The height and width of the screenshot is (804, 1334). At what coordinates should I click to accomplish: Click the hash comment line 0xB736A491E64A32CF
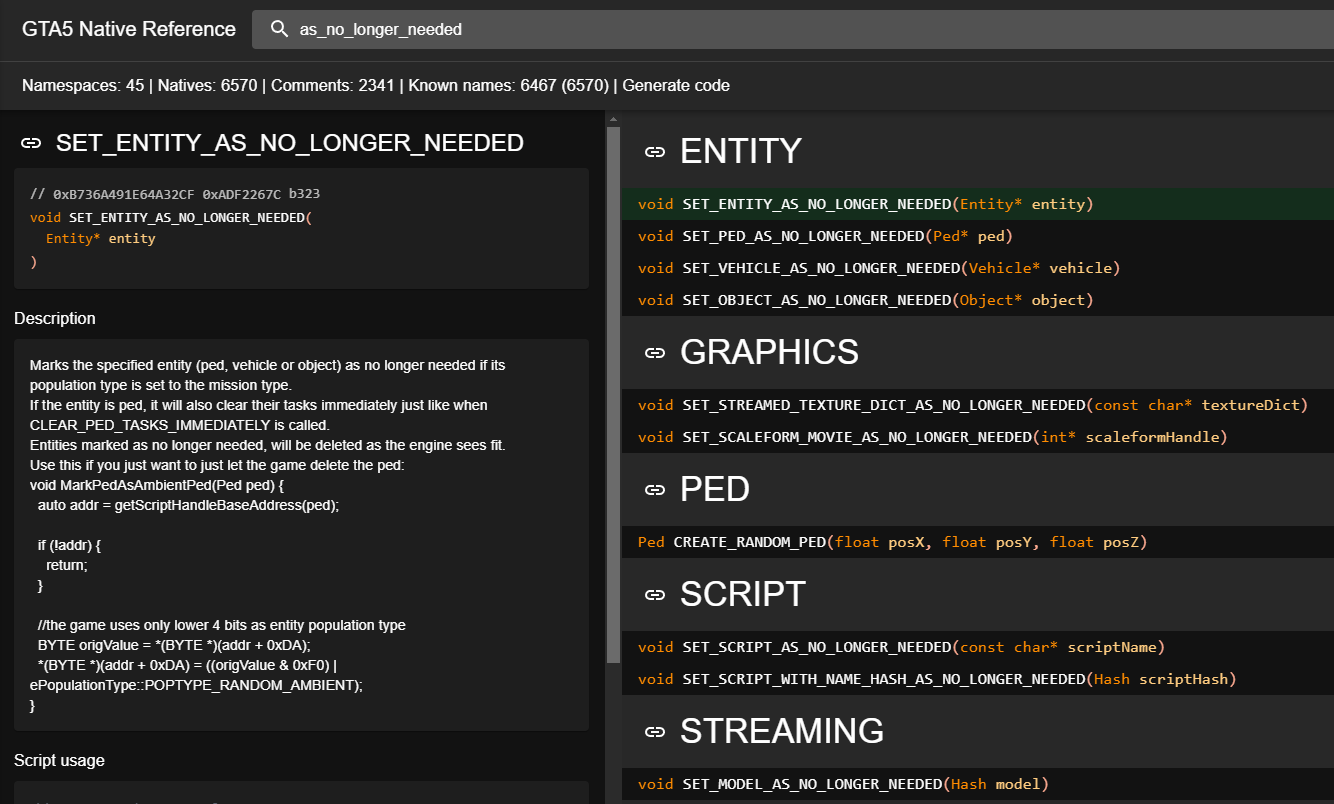[x=175, y=194]
